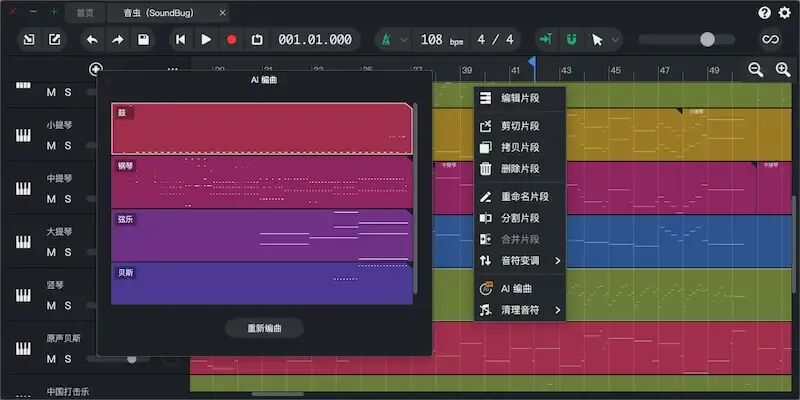Viewport: 800px width, 400px height.
Task: Click the piano icon of 中提琴 track
Action: pos(23,189)
